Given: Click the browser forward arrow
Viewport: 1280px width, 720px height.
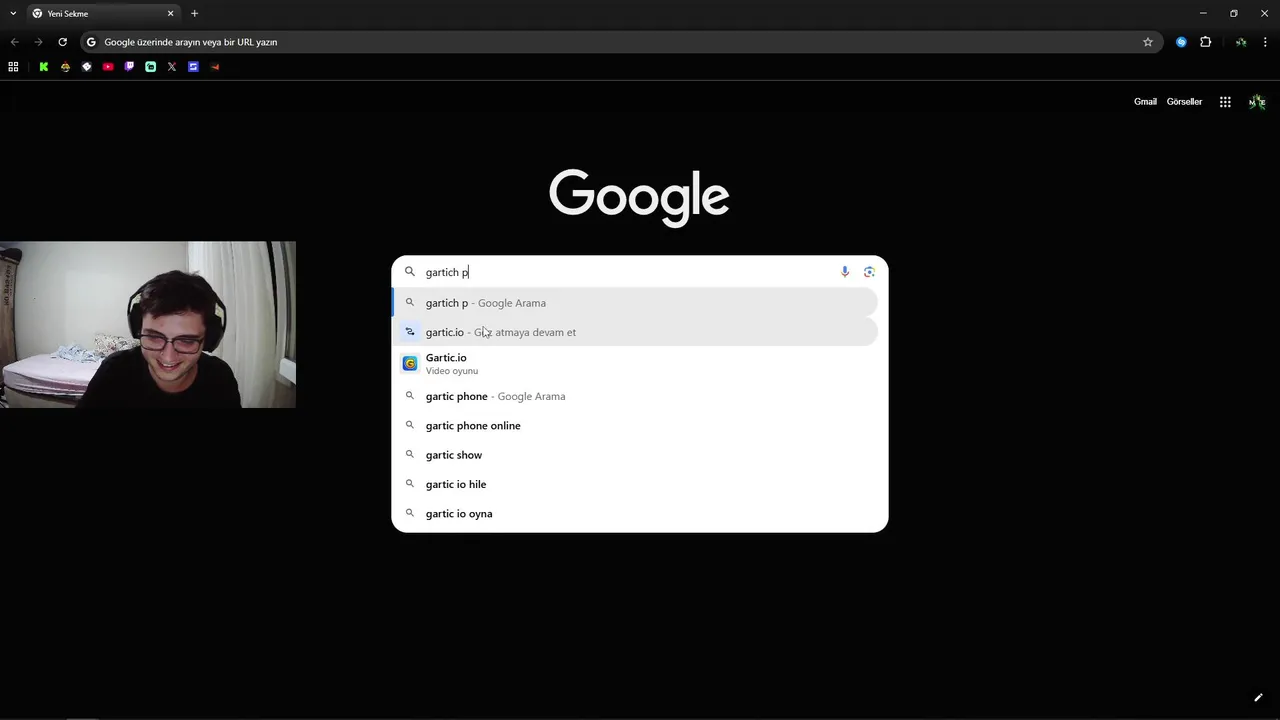Looking at the screenshot, I should (38, 42).
